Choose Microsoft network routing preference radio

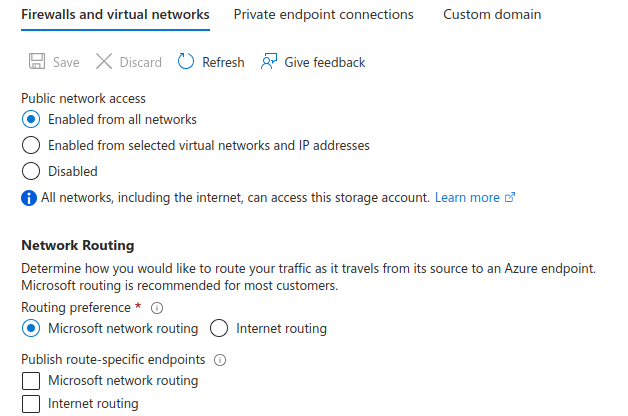click(31, 328)
